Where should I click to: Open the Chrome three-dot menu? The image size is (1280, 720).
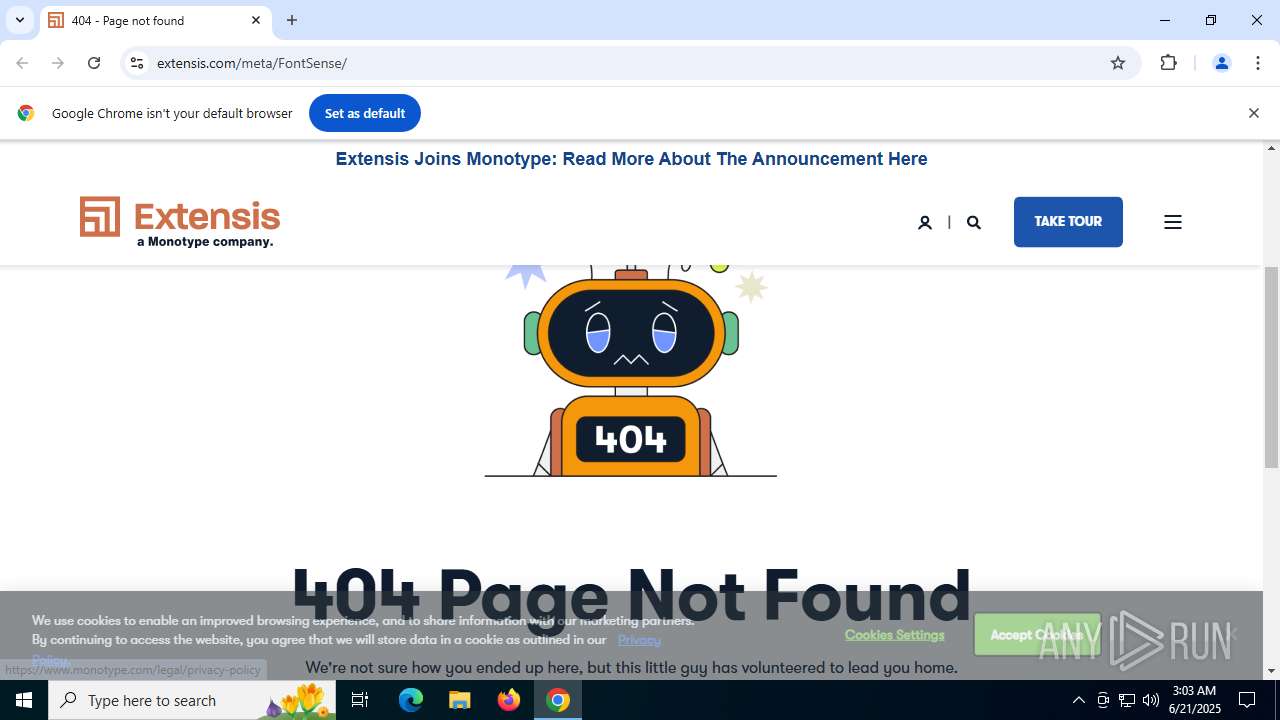point(1258,63)
